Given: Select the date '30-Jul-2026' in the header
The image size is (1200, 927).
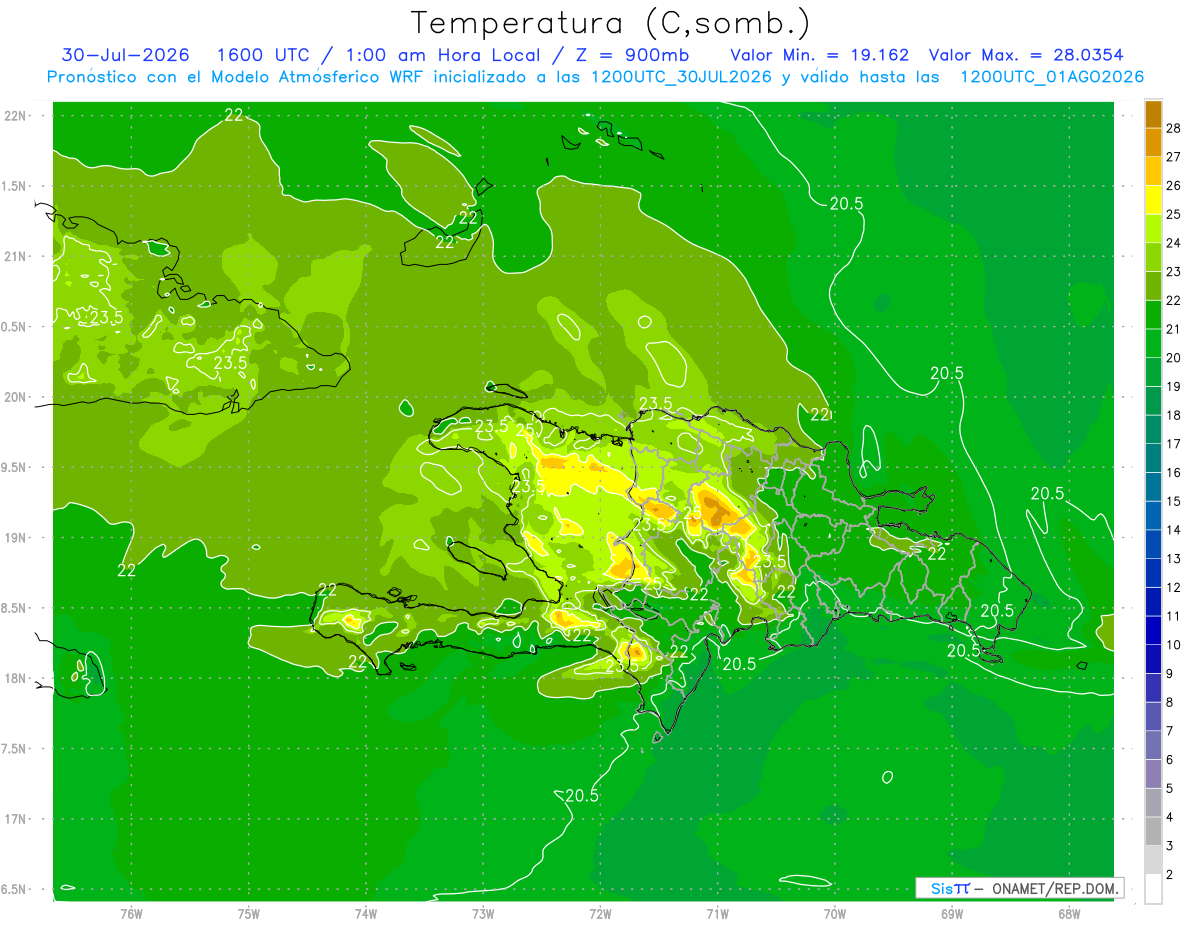Looking at the screenshot, I should (126, 55).
